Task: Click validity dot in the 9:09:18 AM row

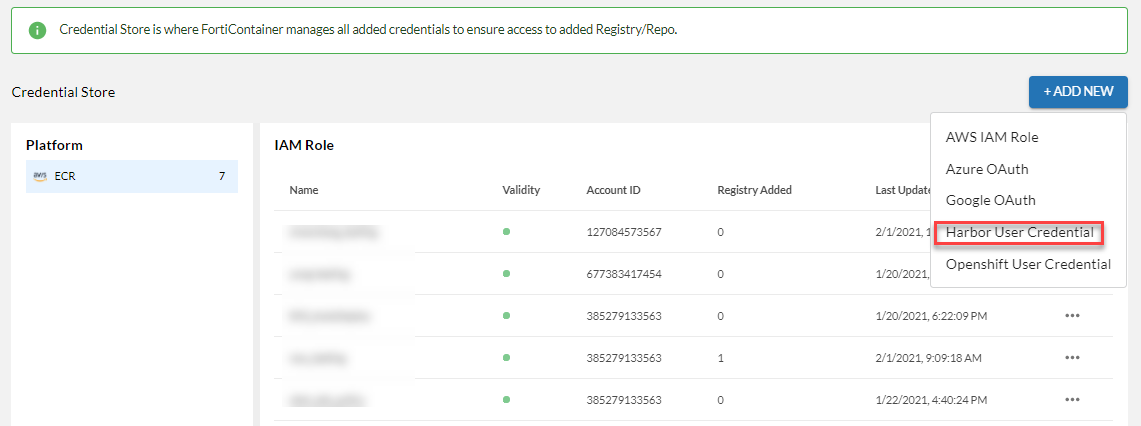Action: tap(507, 358)
